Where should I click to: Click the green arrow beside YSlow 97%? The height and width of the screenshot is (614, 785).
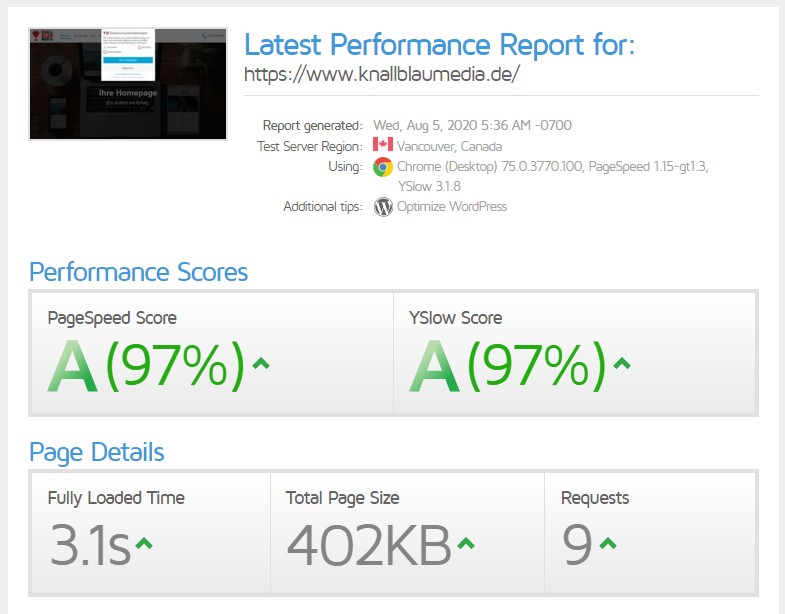[x=622, y=363]
